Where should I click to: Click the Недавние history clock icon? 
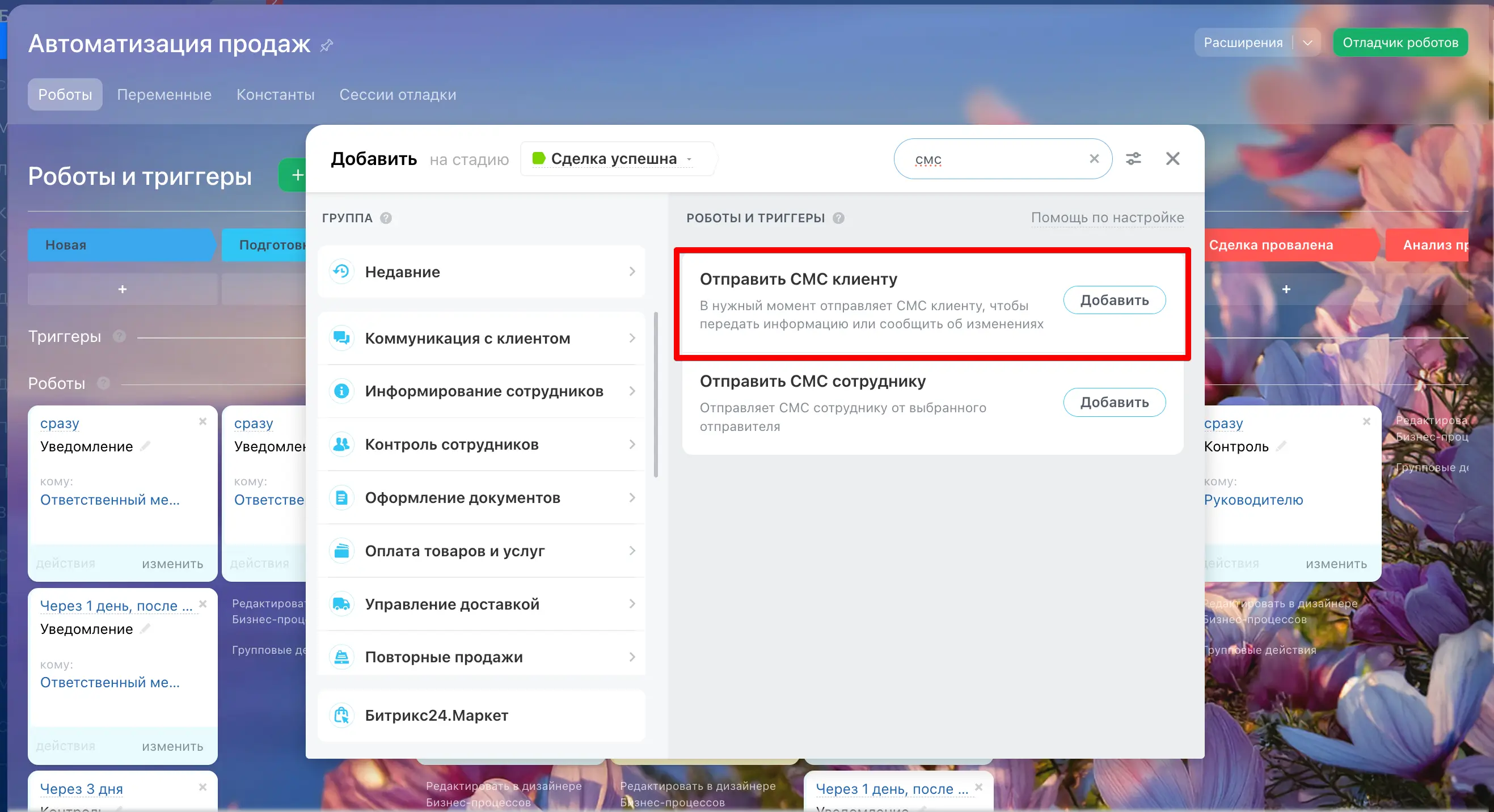(x=341, y=272)
